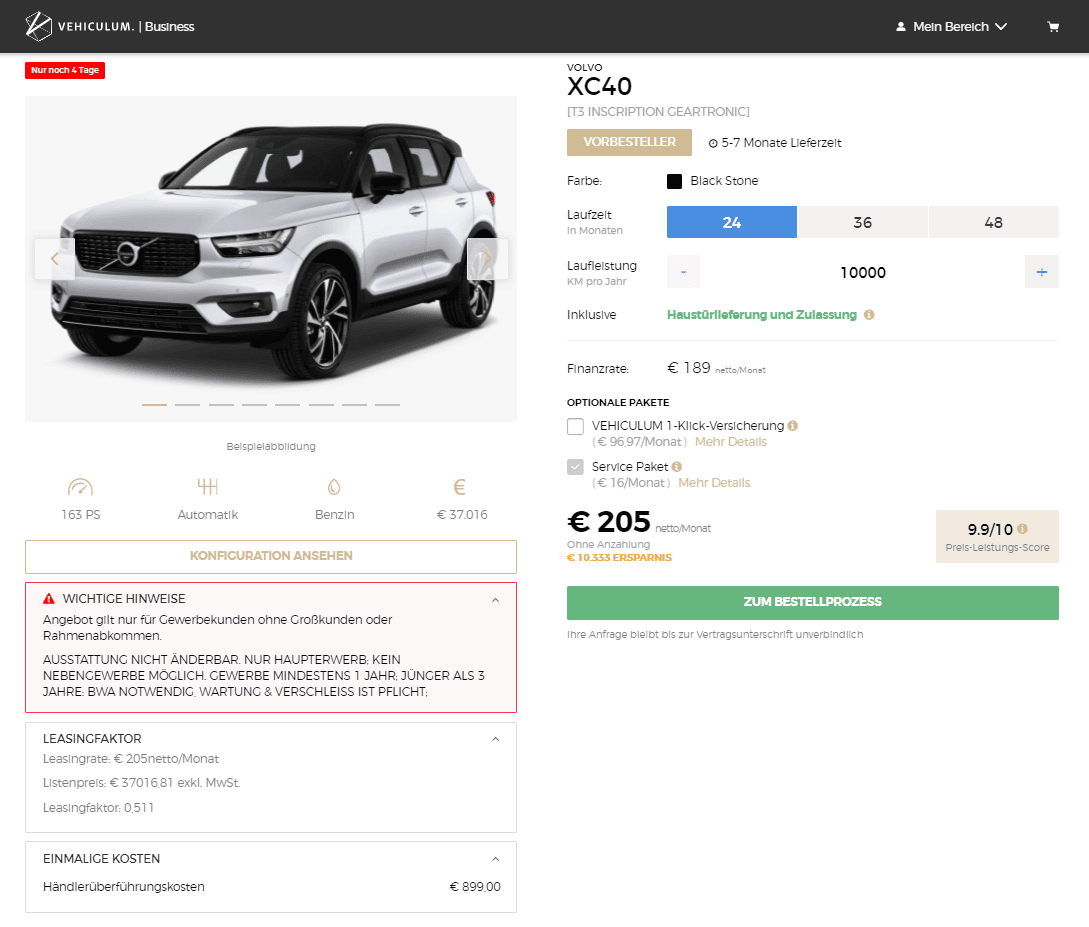
Task: Enable VEHICULUM 1-Klick-Versicherung checkbox
Action: pyautogui.click(x=575, y=426)
